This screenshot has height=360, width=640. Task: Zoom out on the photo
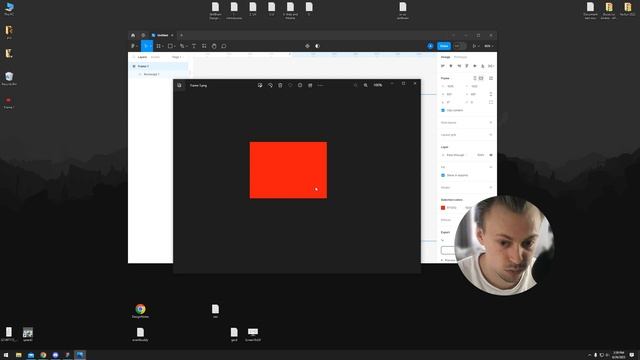point(356,85)
